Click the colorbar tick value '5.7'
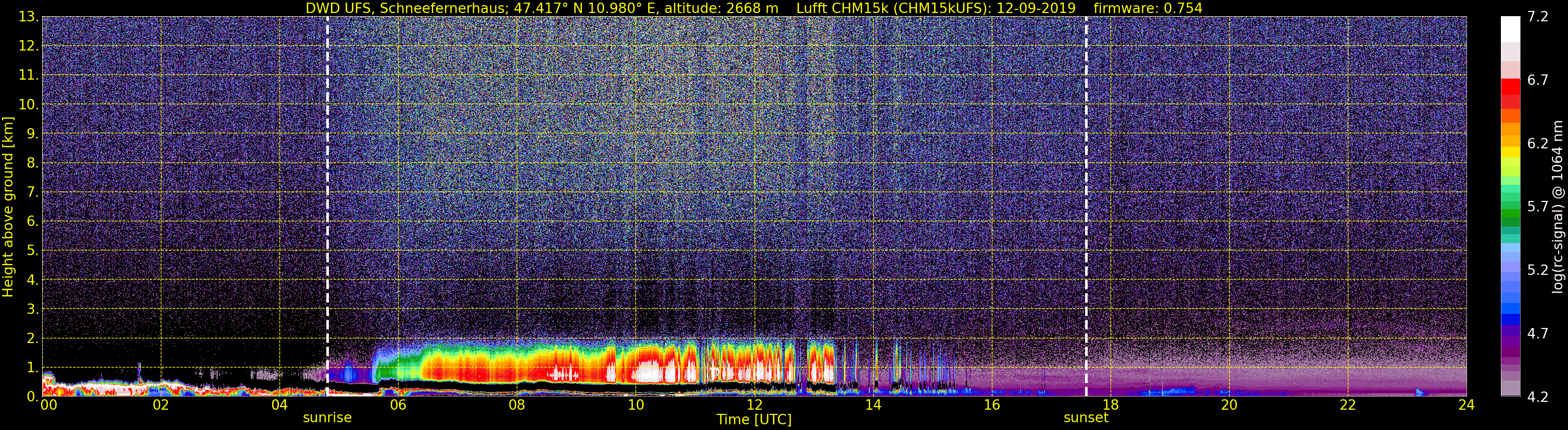Image resolution: width=1568 pixels, height=430 pixels. pyautogui.click(x=1538, y=207)
